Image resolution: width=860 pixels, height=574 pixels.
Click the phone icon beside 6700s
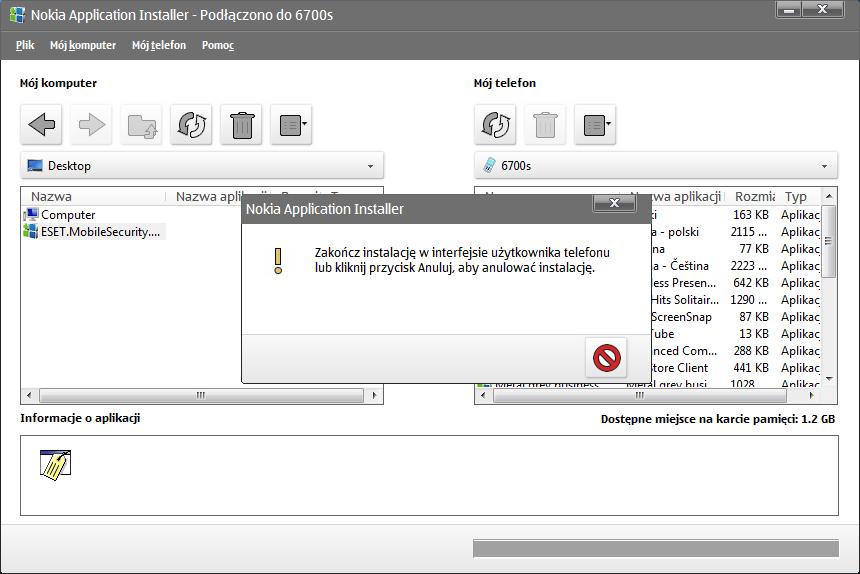489,165
